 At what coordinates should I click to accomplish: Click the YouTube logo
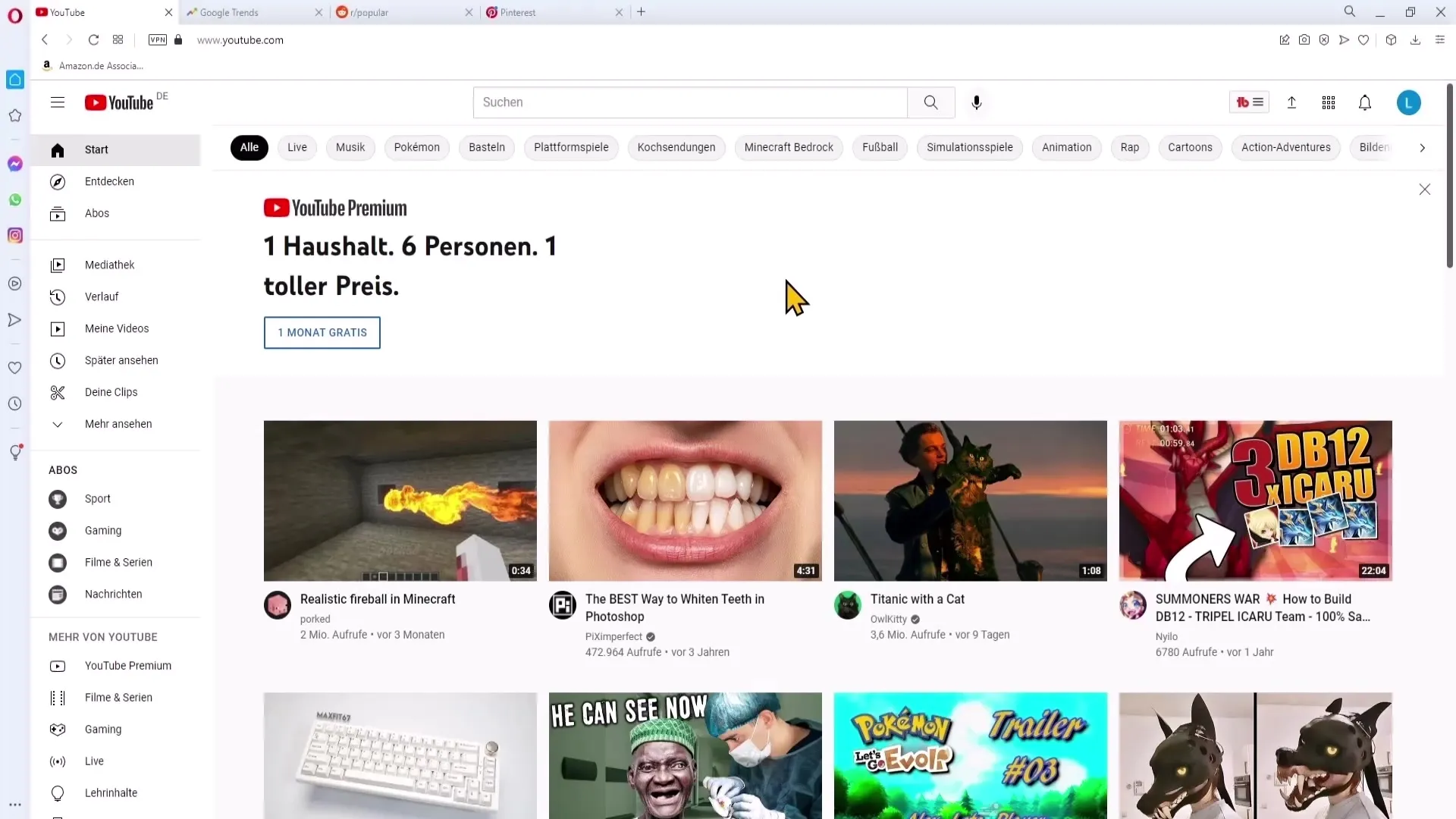(119, 102)
